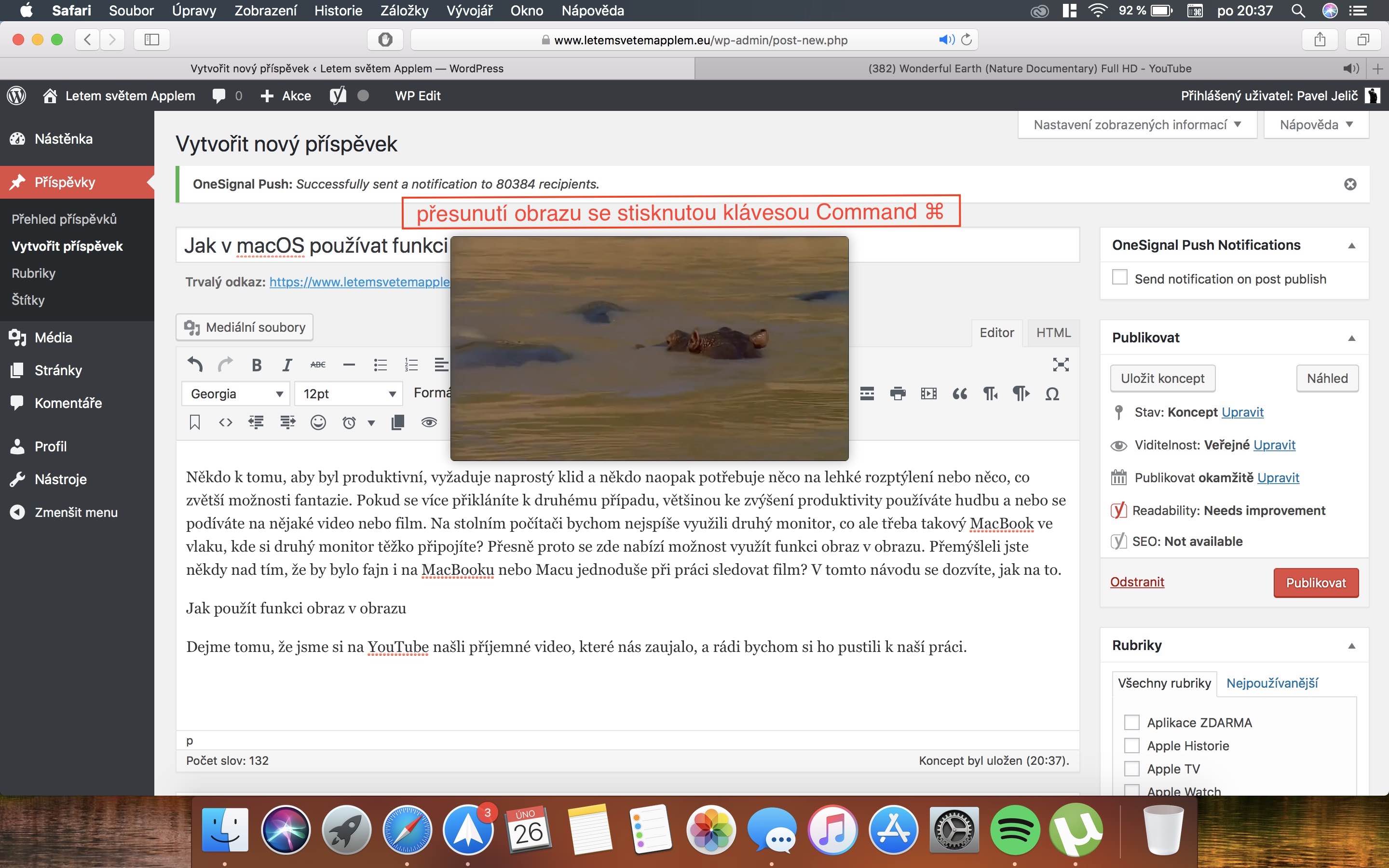Open the date/time format dropdown arrow
Screen dimensions: 1389x868
pos(371,423)
